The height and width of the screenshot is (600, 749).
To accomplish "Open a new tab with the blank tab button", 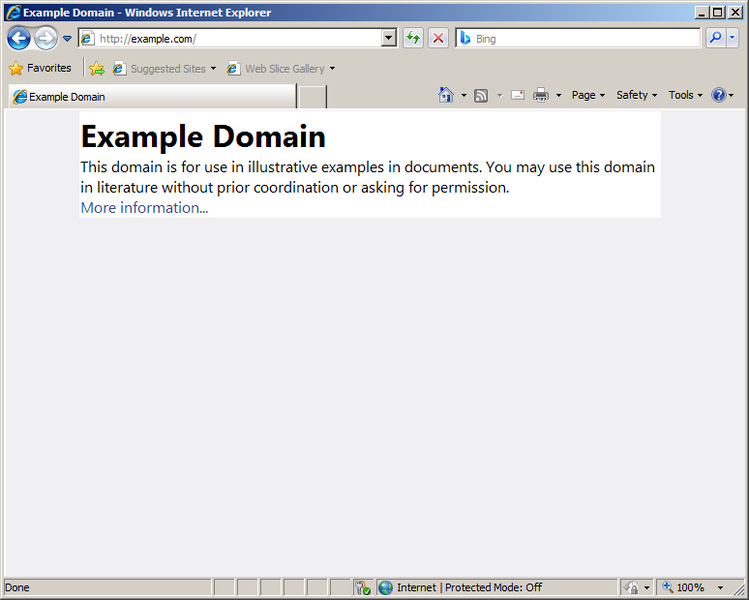I will 312,97.
